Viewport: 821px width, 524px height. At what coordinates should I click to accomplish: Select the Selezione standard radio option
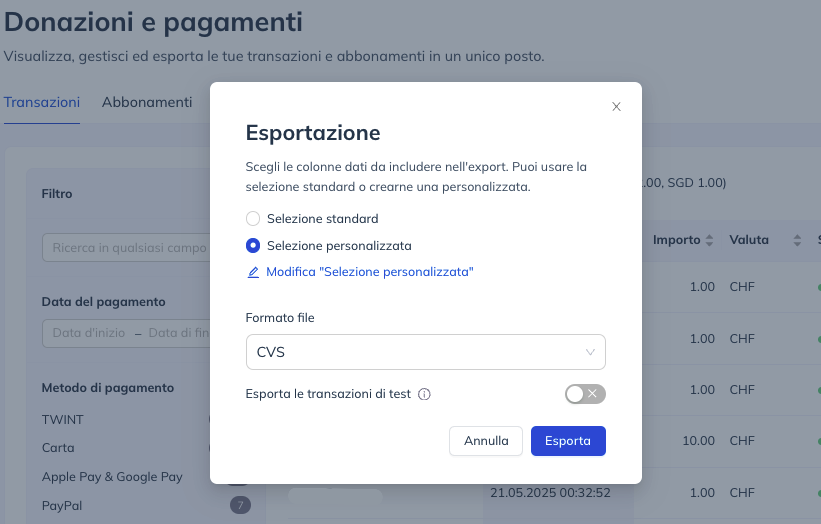[253, 218]
